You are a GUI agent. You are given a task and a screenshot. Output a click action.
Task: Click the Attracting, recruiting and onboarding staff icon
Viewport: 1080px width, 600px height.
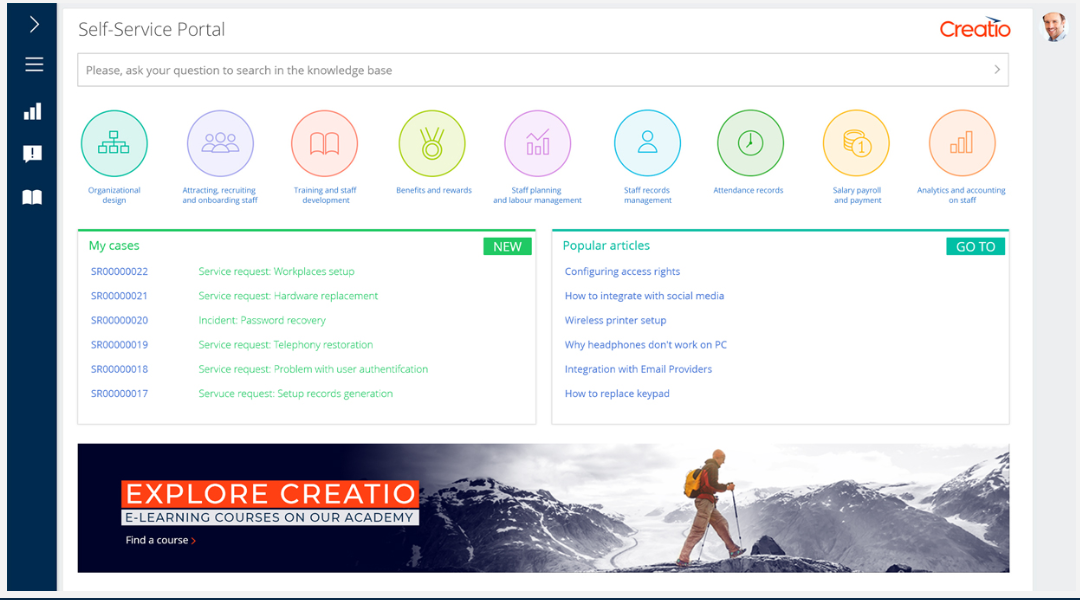point(220,144)
